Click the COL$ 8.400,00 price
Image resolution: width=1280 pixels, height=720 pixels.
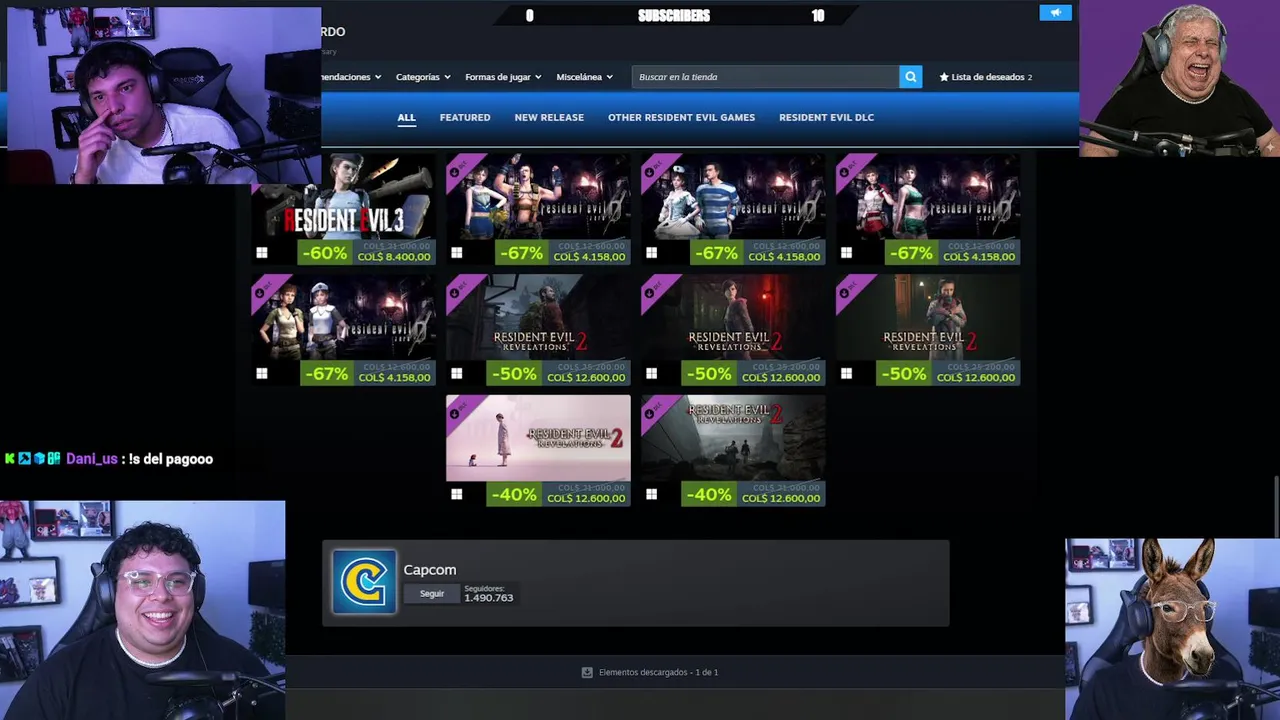pos(394,257)
